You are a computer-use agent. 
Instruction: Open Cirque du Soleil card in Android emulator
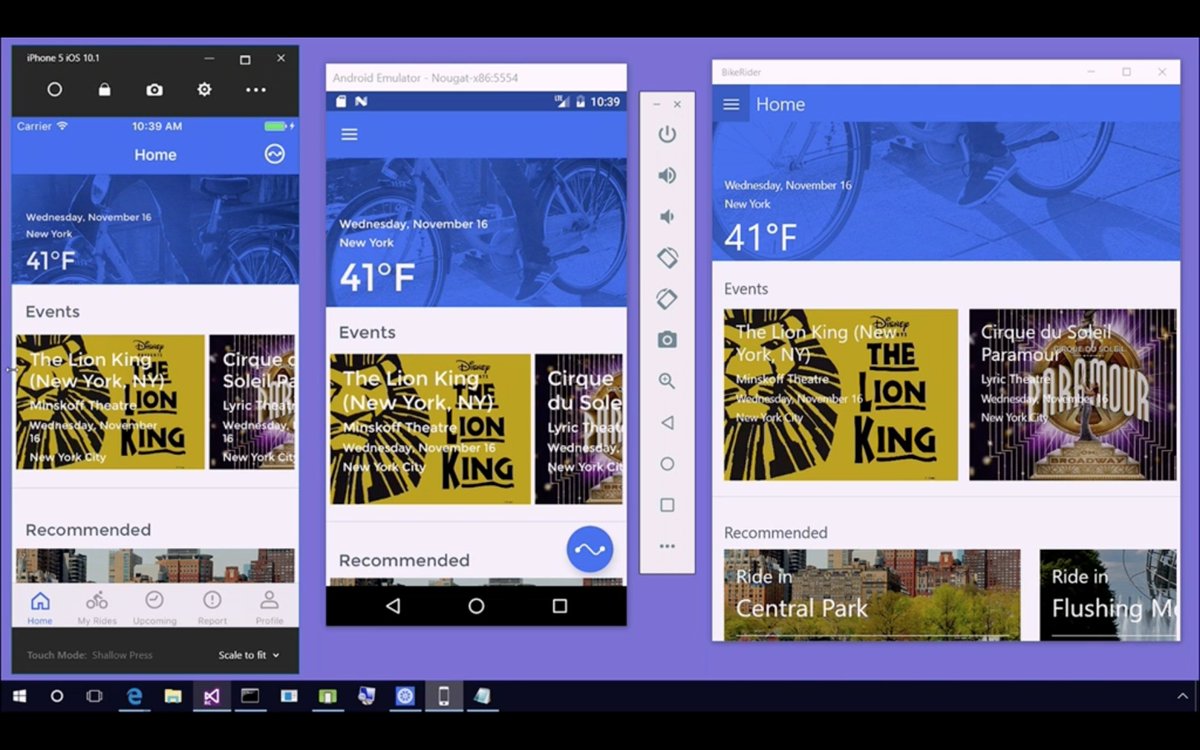pyautogui.click(x=579, y=429)
